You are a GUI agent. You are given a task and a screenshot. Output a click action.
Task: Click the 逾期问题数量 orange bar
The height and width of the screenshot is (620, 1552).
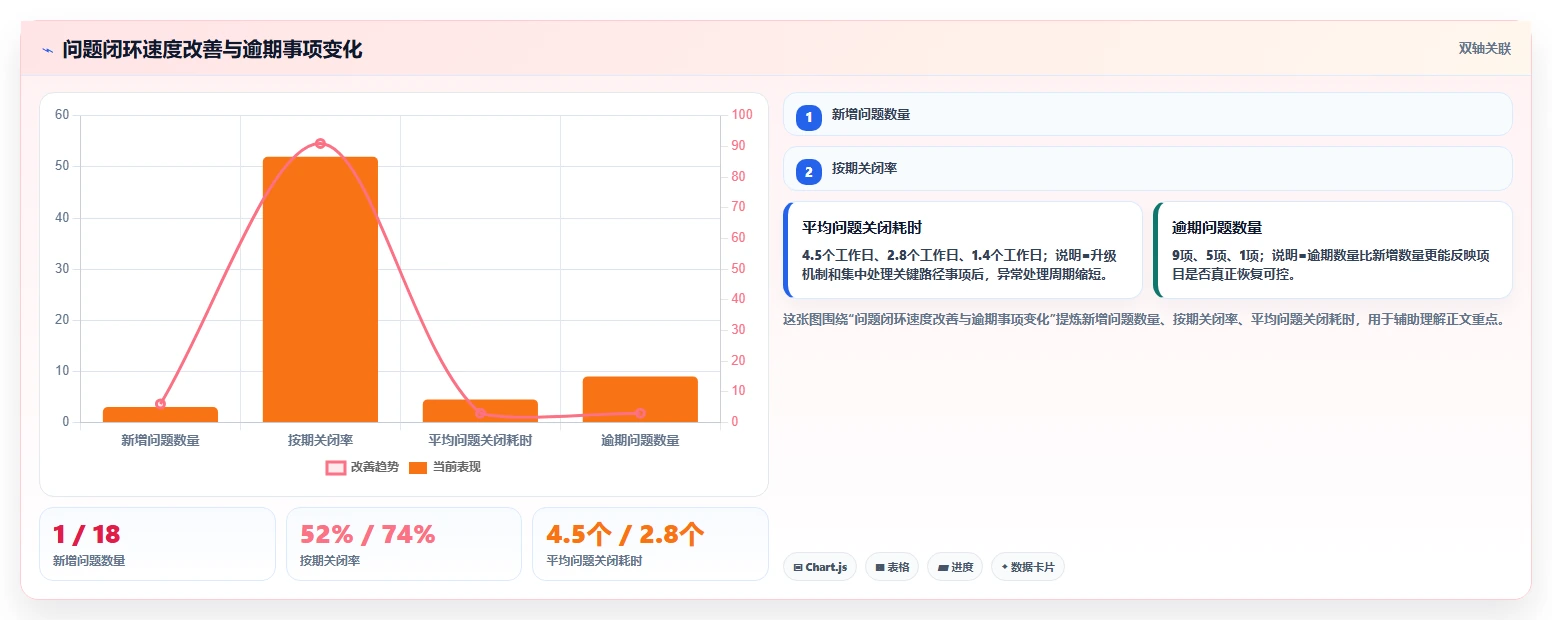point(640,399)
